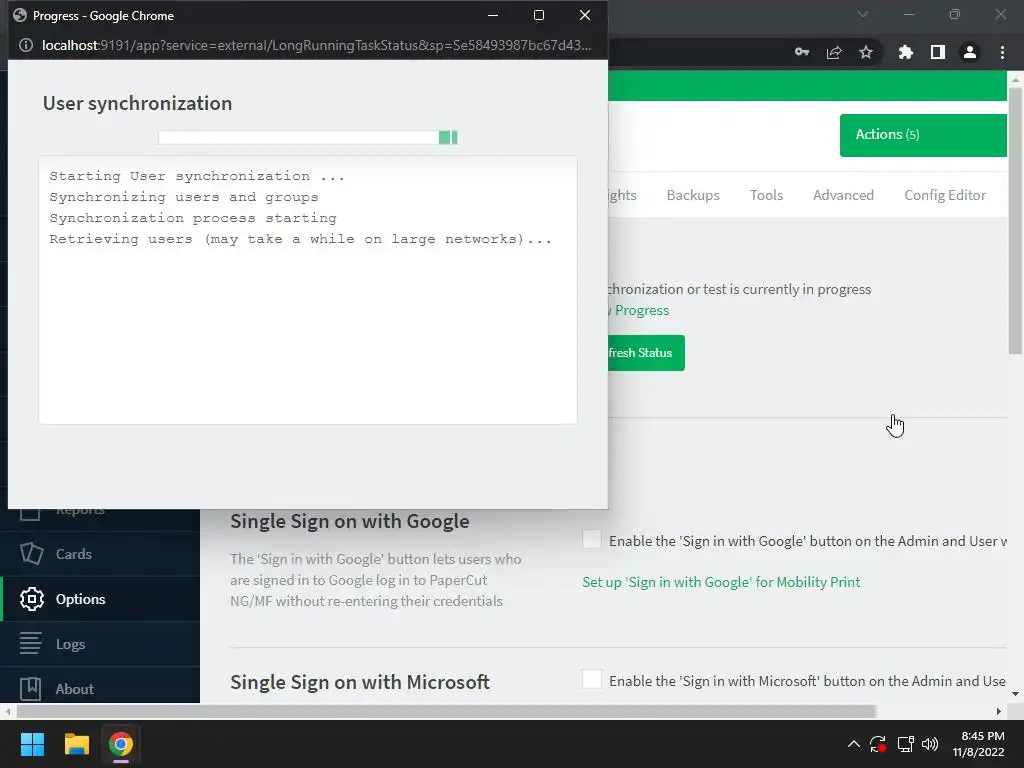Click the Logs lines icon in sidebar
The height and width of the screenshot is (768, 1024).
(x=31, y=644)
